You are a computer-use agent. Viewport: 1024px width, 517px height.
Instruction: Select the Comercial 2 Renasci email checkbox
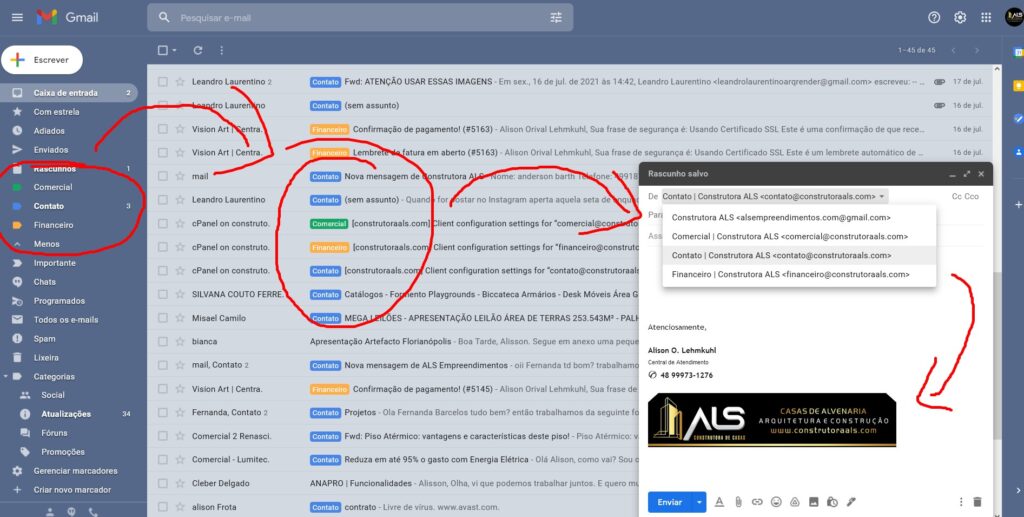pyautogui.click(x=163, y=436)
